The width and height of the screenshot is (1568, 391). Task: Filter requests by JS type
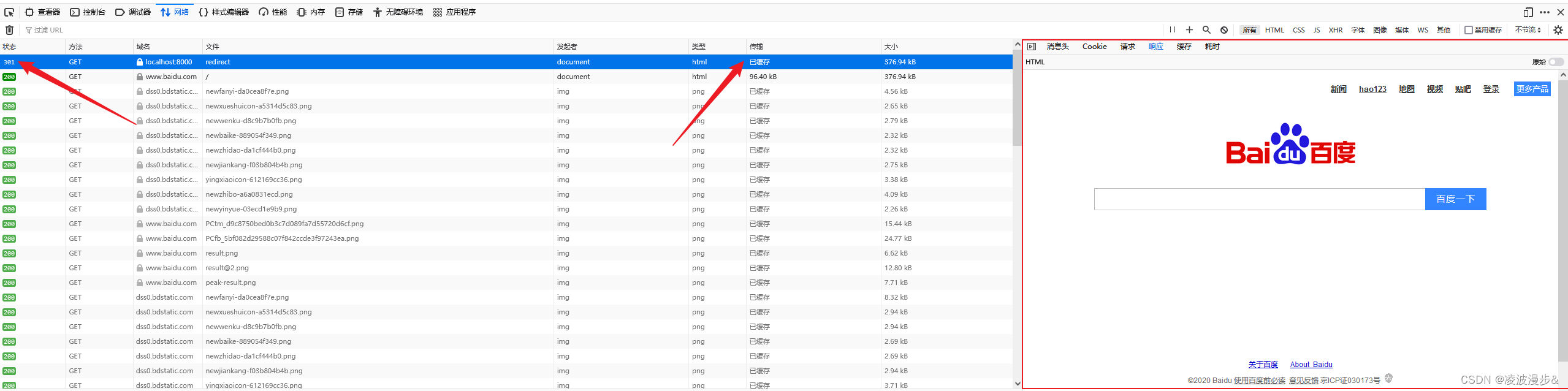1317,30
